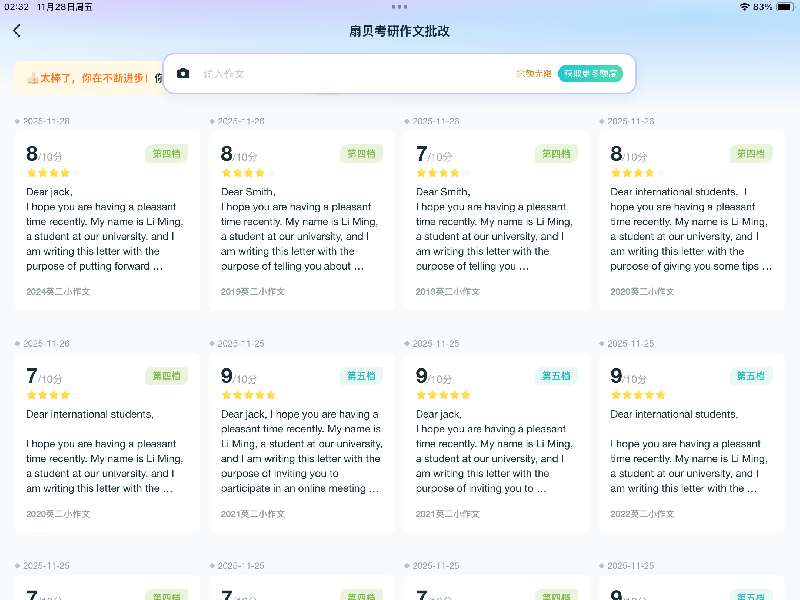
Task: Click the green 获取更多额度 button
Action: pyautogui.click(x=590, y=74)
